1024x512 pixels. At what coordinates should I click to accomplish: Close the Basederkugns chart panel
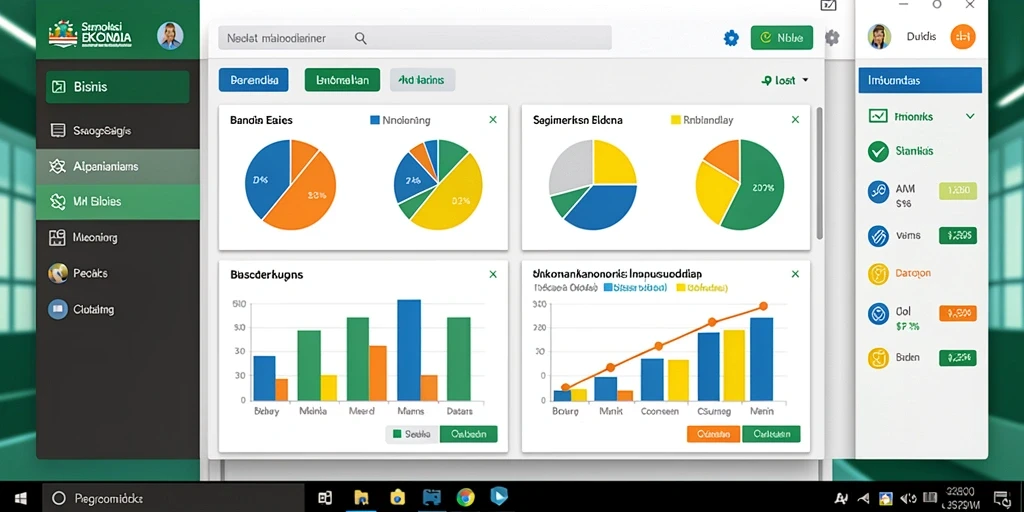493,275
